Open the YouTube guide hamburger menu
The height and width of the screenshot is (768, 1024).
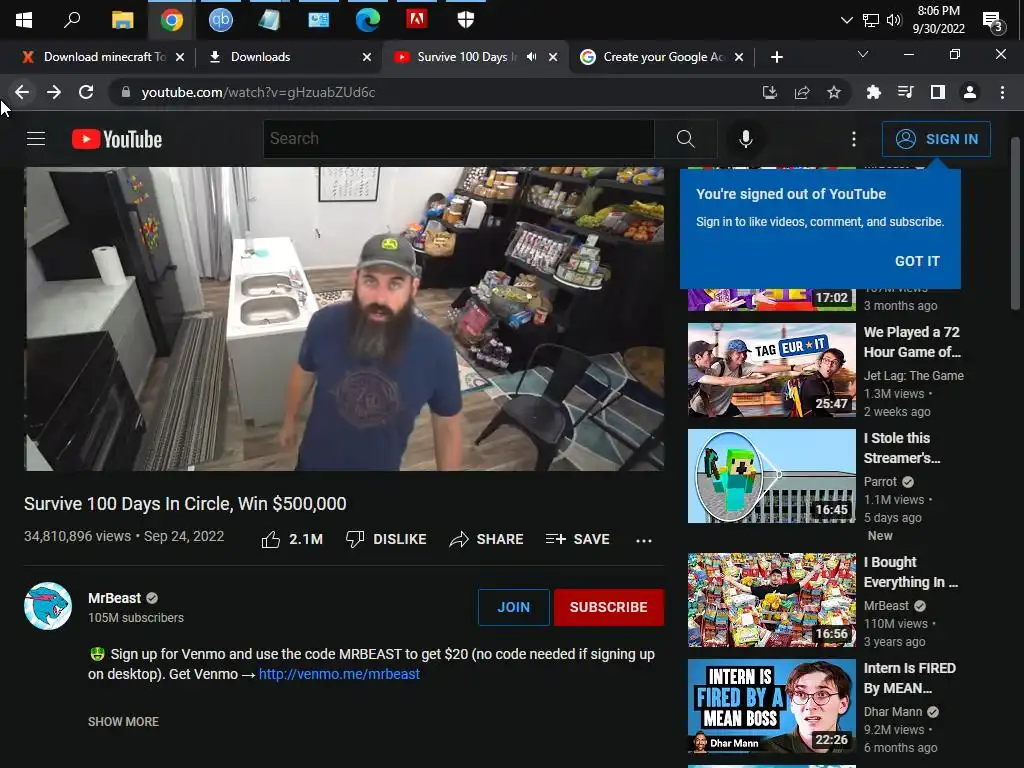36,139
